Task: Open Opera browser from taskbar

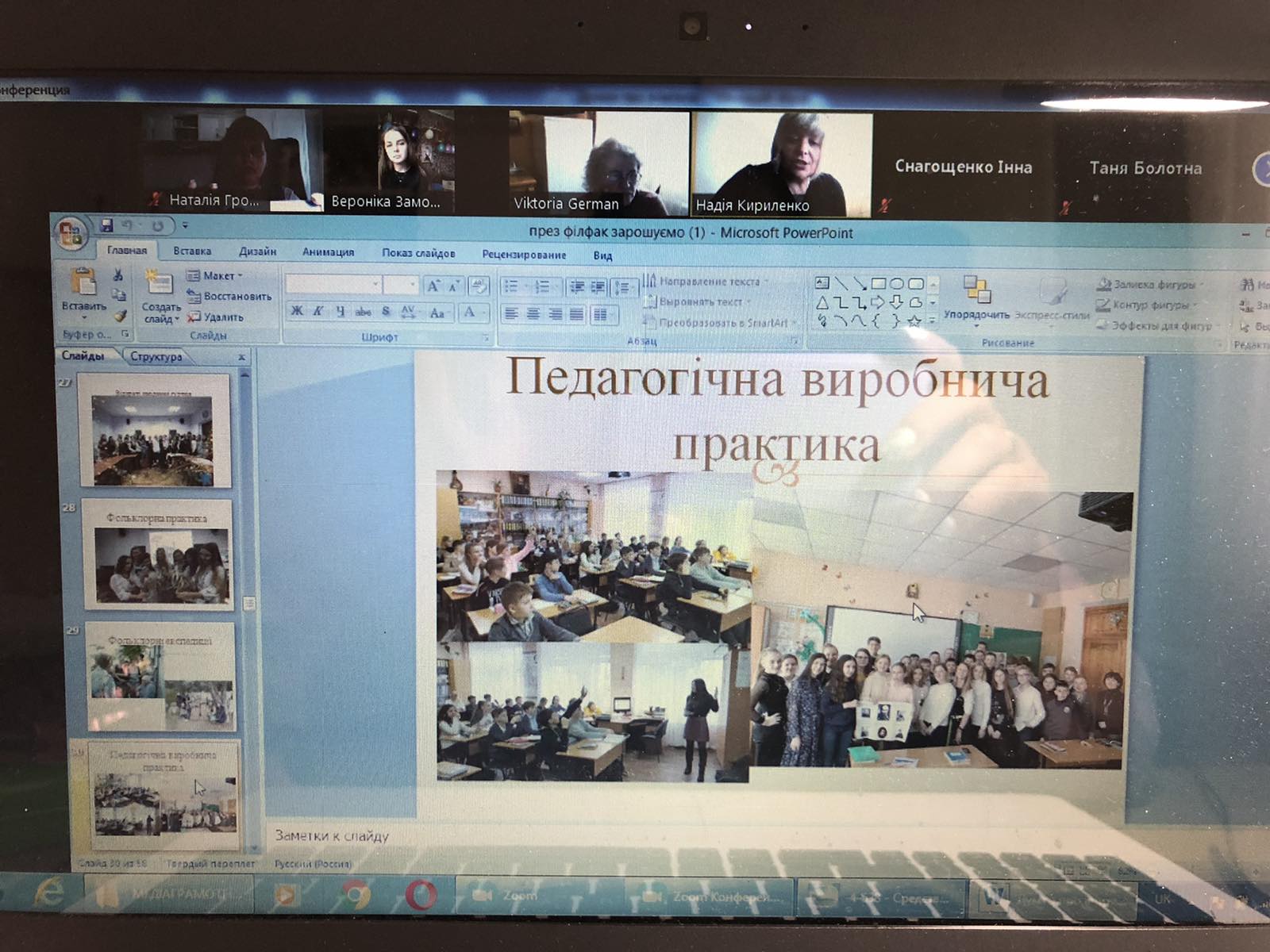Action: [421, 895]
